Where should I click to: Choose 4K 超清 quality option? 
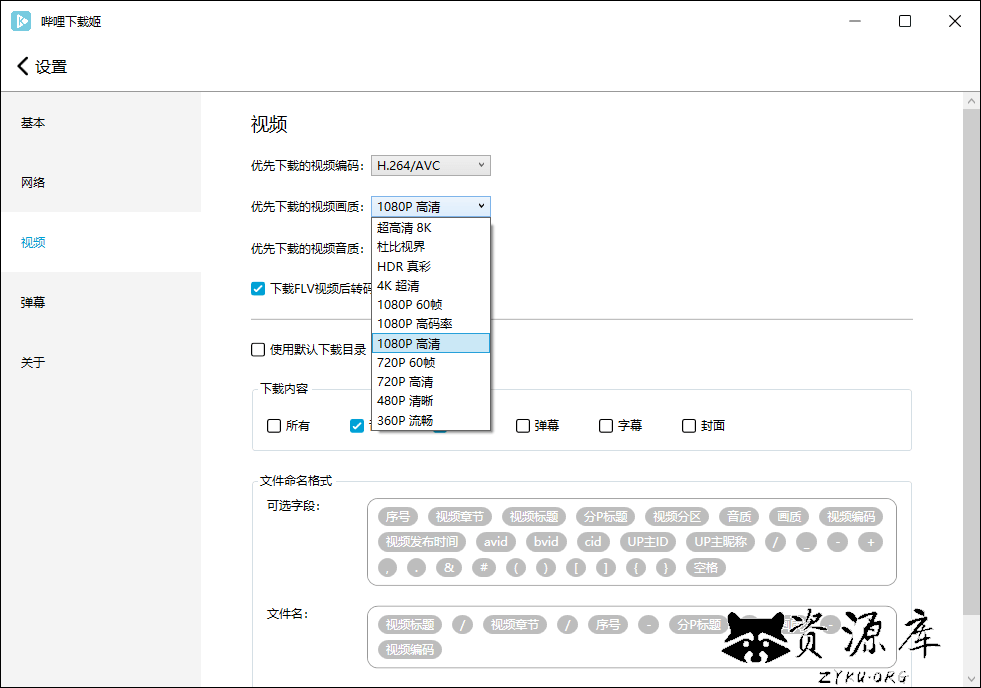430,286
